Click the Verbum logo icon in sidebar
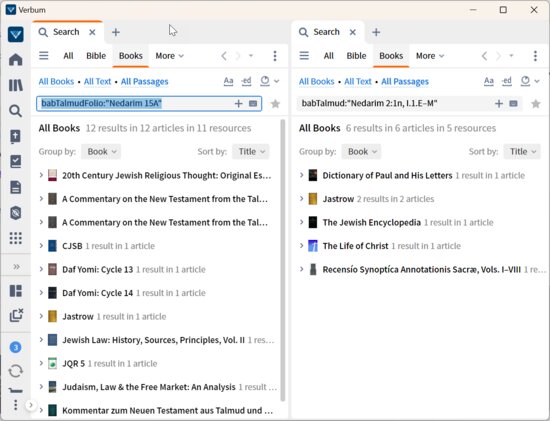 16,34
